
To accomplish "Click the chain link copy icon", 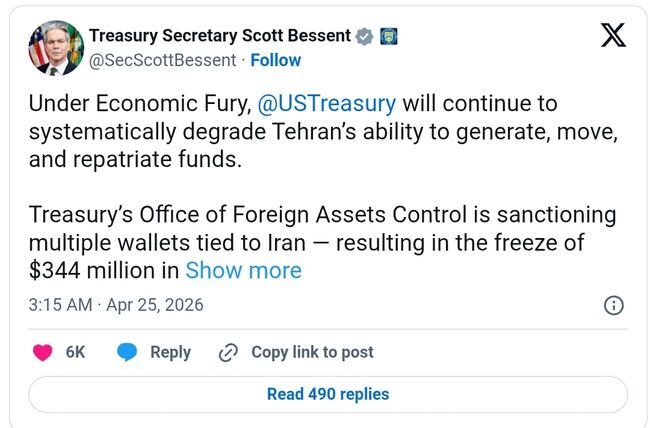I will point(228,352).
